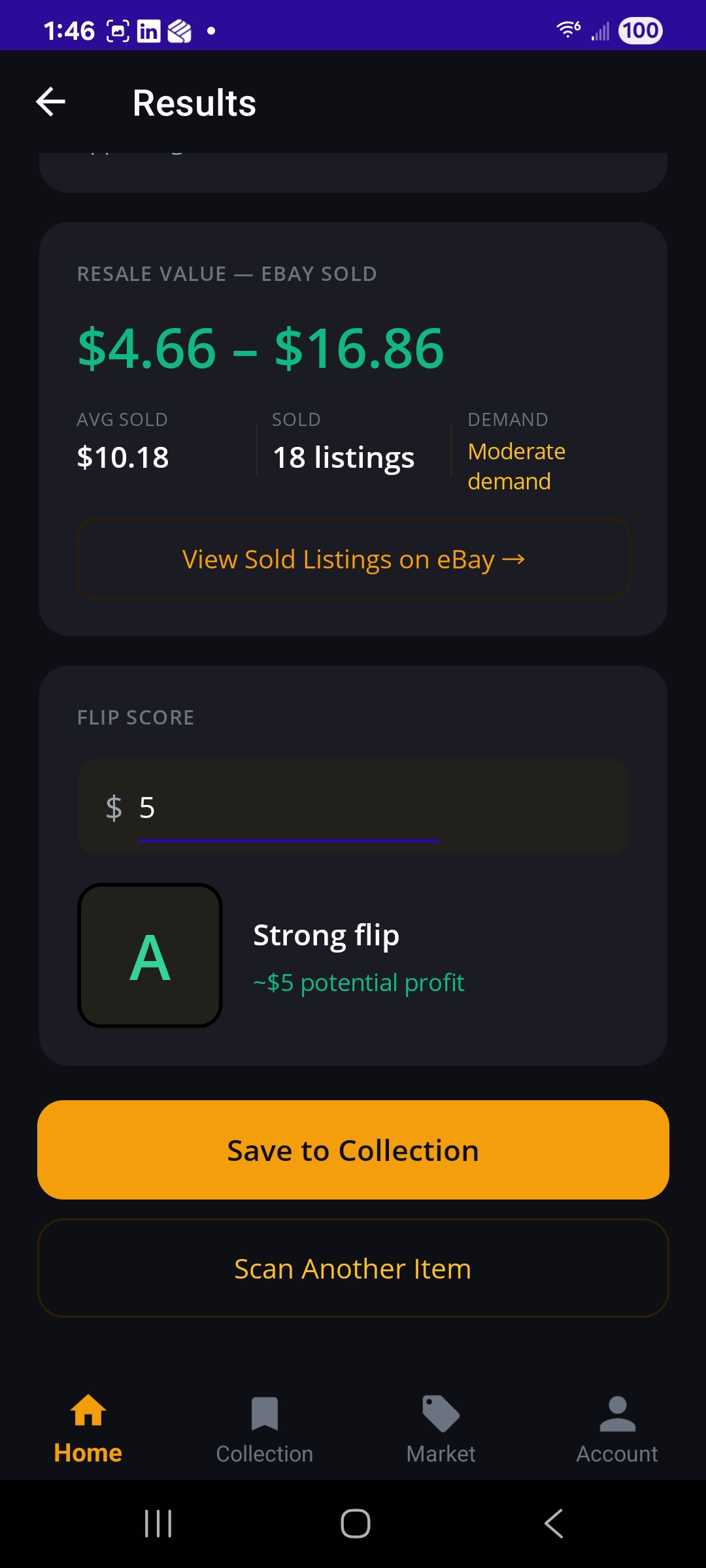Viewport: 706px width, 1568px height.
Task: Tap the Android recent apps icon
Action: click(x=158, y=1524)
